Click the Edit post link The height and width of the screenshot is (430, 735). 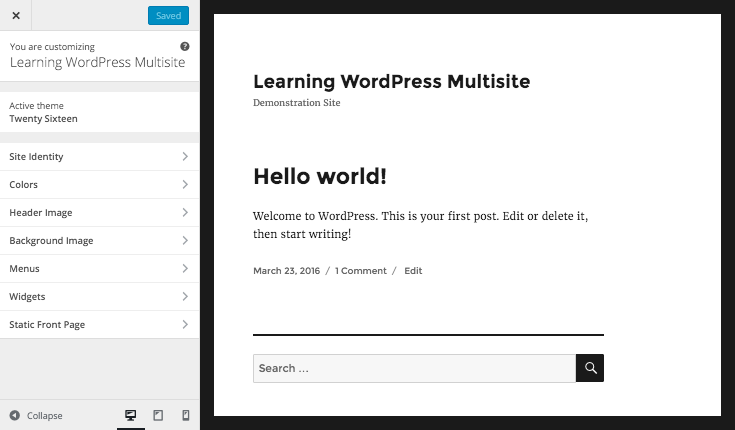click(x=413, y=271)
